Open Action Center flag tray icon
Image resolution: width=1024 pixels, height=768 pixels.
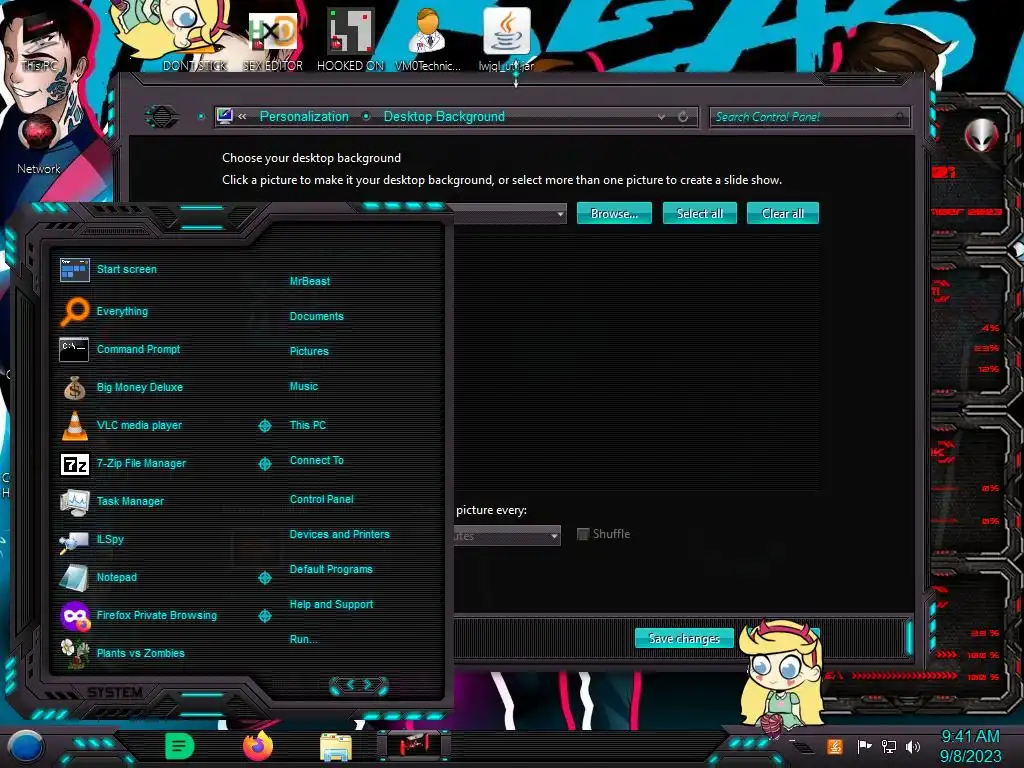pos(864,746)
